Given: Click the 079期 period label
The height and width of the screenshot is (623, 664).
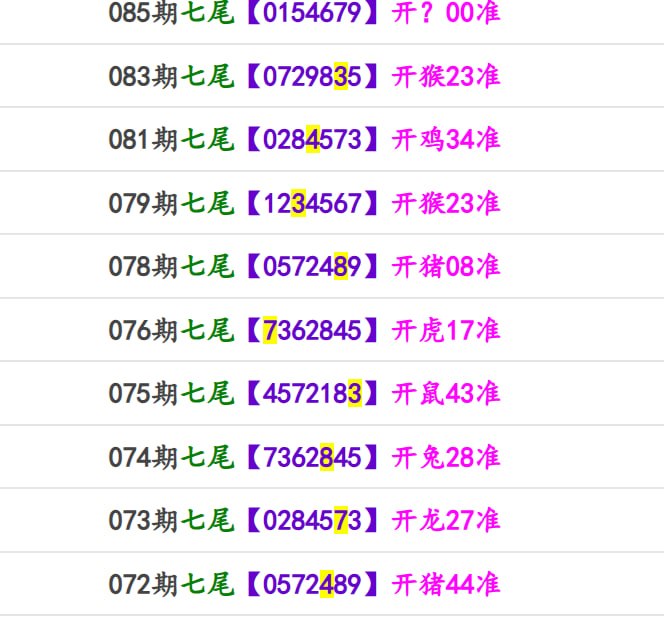Looking at the screenshot, I should [143, 203].
